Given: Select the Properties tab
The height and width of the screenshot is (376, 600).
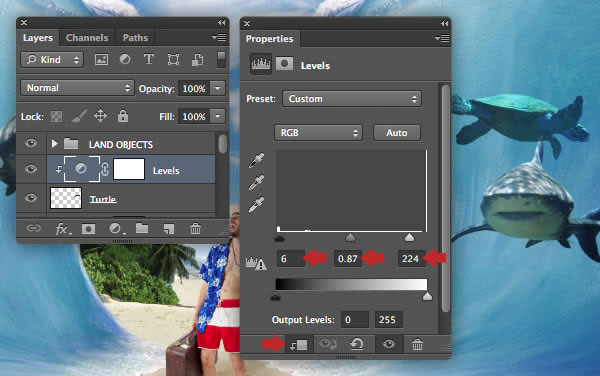Looking at the screenshot, I should 269,39.
